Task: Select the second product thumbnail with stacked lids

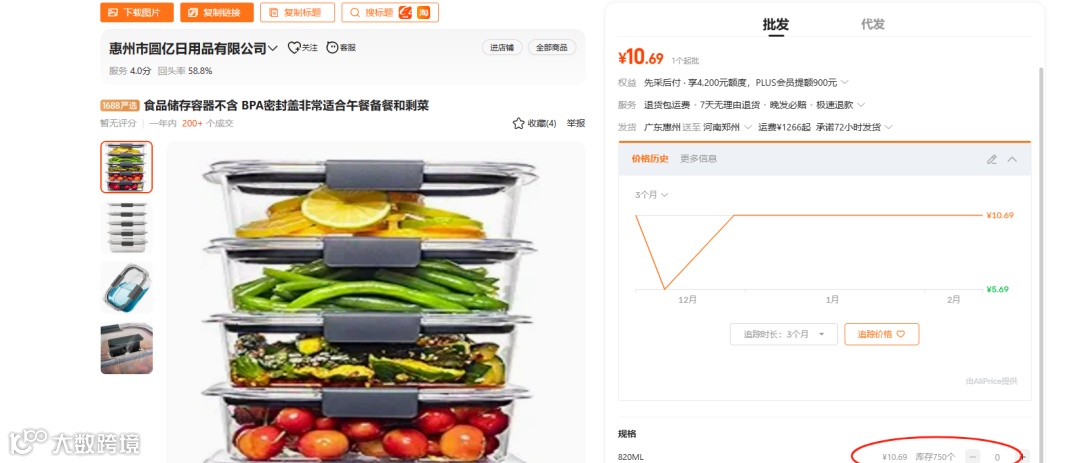Action: click(x=127, y=227)
